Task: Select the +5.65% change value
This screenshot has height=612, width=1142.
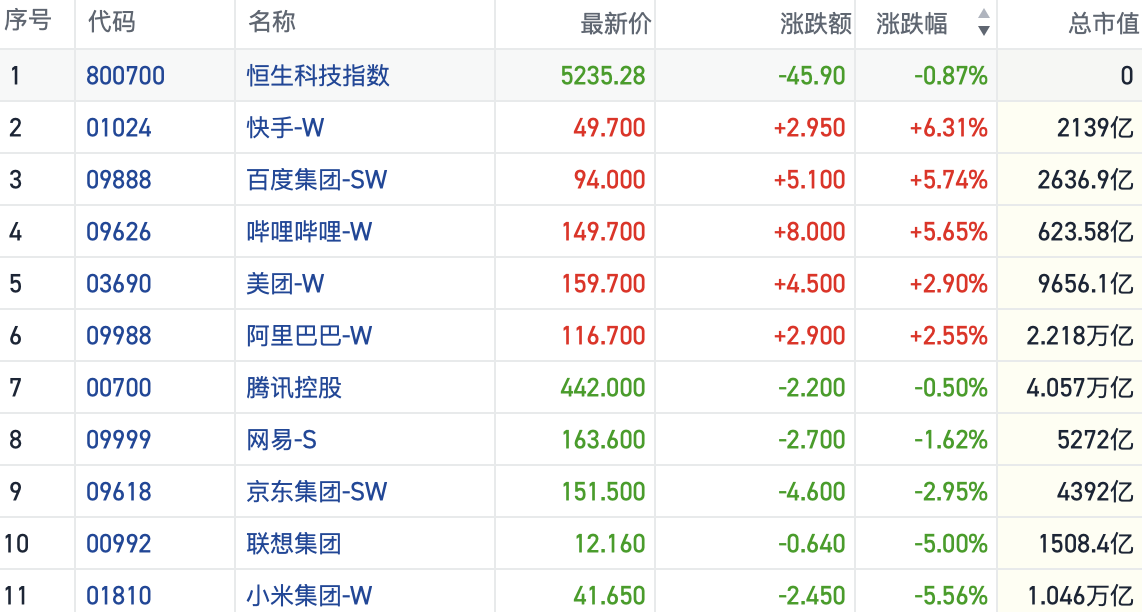Action: point(949,232)
